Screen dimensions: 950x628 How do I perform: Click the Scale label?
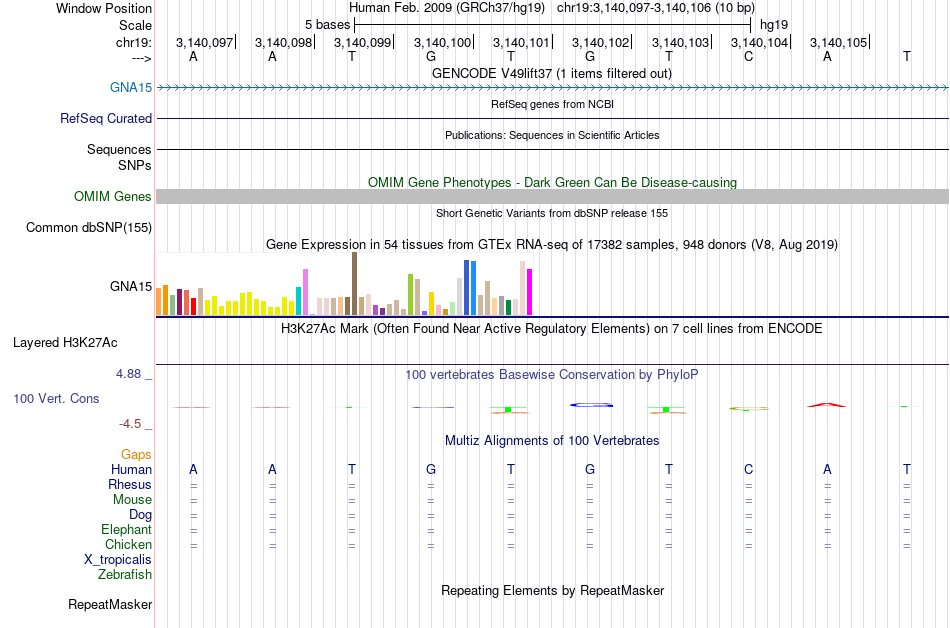click(136, 25)
